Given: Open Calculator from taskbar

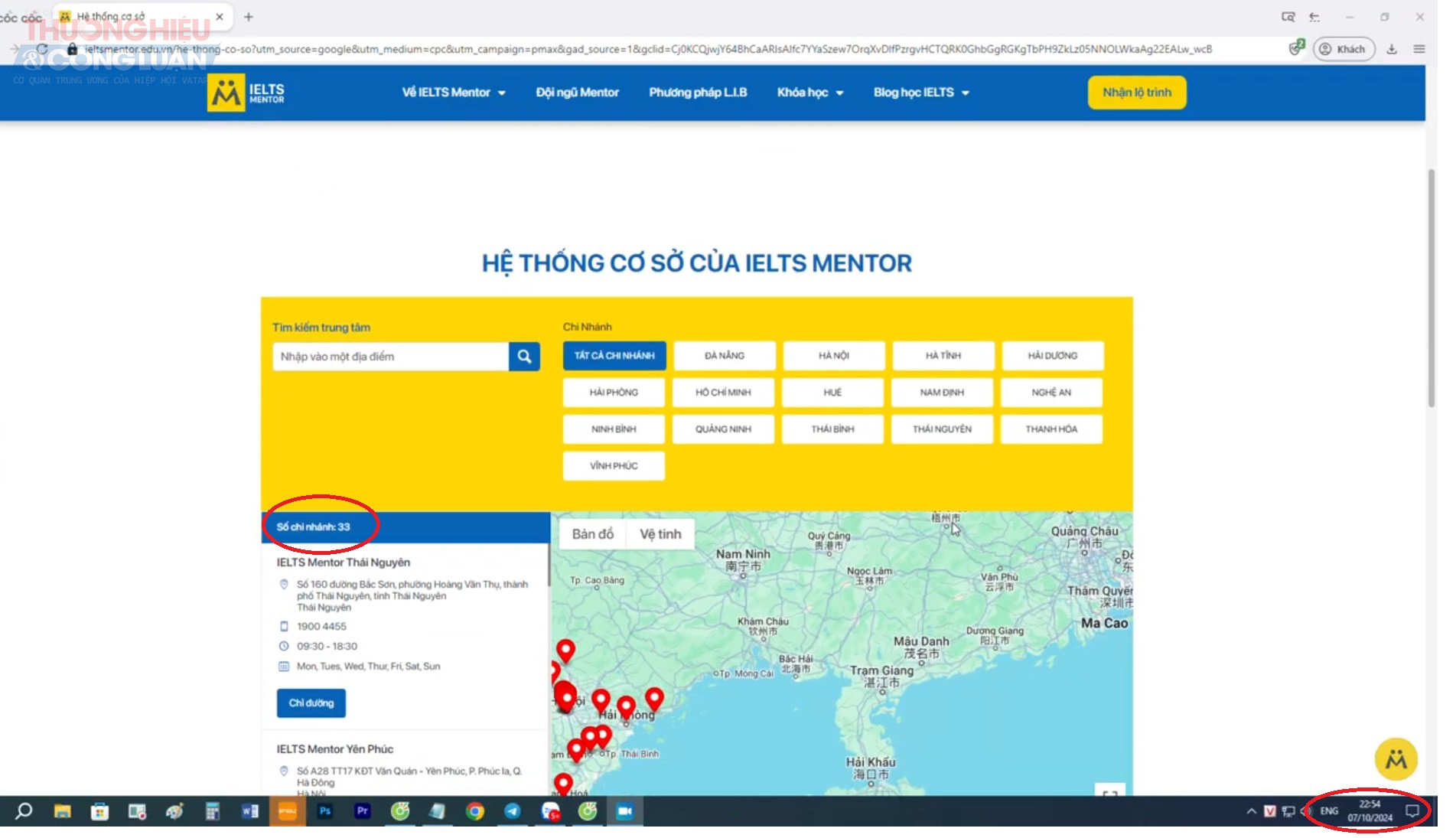Looking at the screenshot, I should (212, 811).
